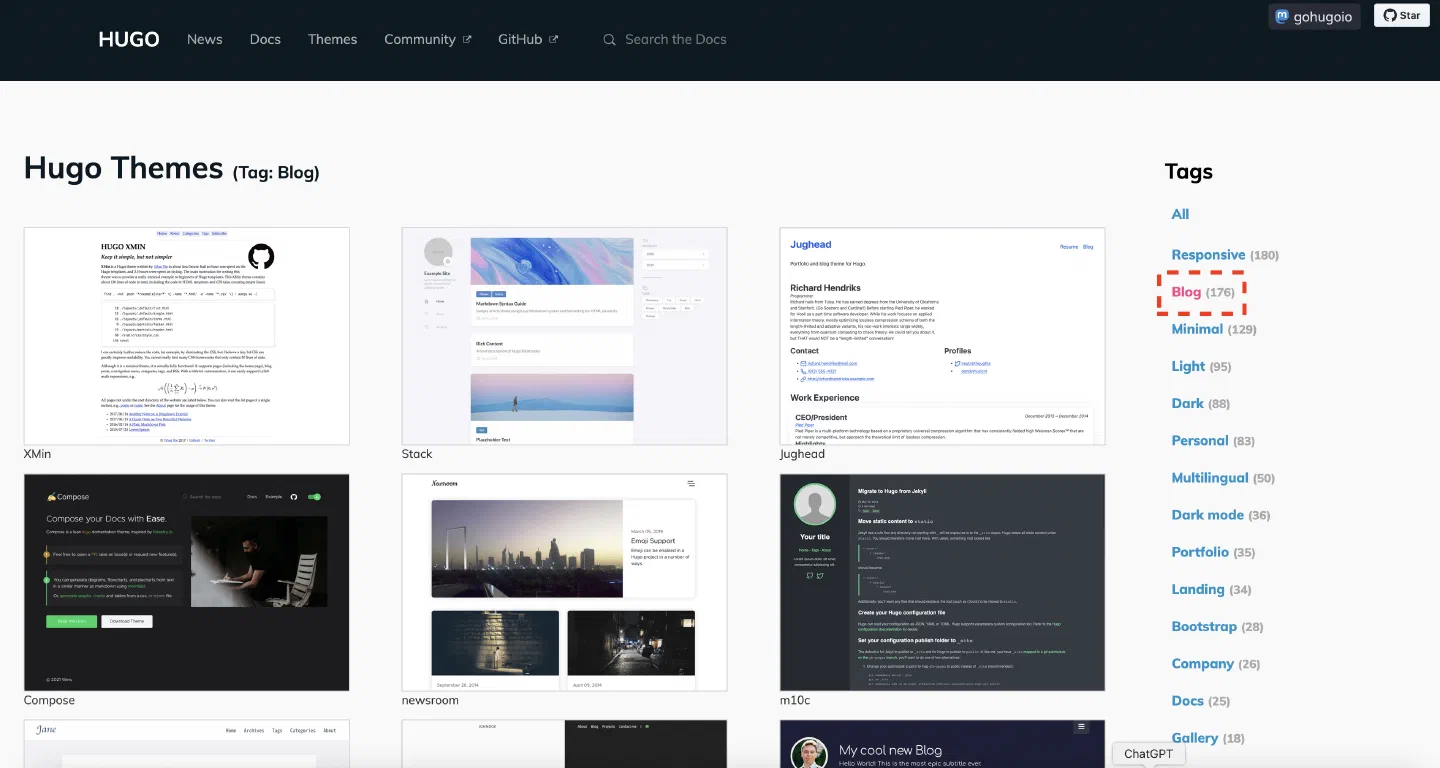The image size is (1440, 768).
Task: Filter by the Personal tag
Action: tap(1213, 440)
